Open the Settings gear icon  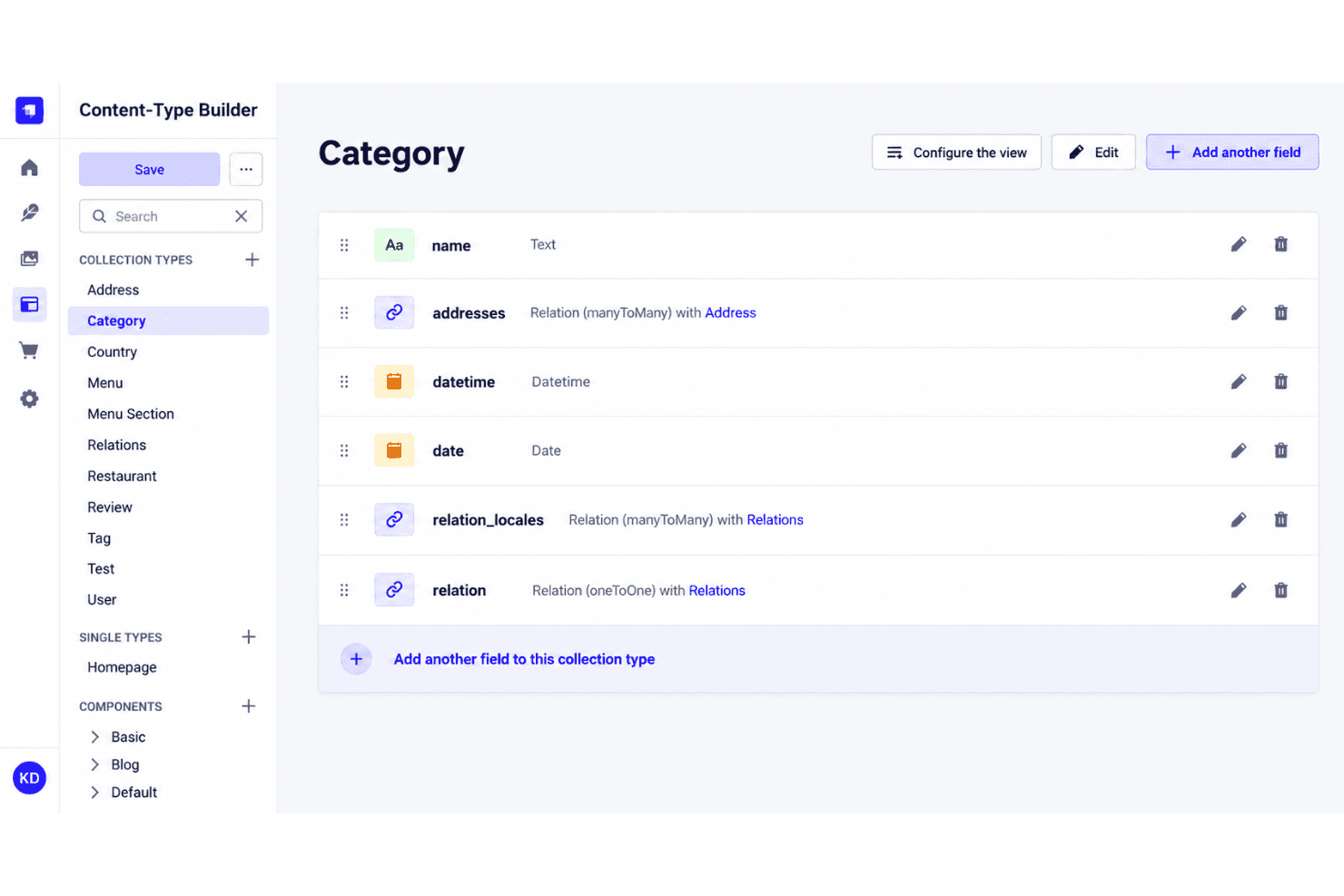[x=29, y=399]
